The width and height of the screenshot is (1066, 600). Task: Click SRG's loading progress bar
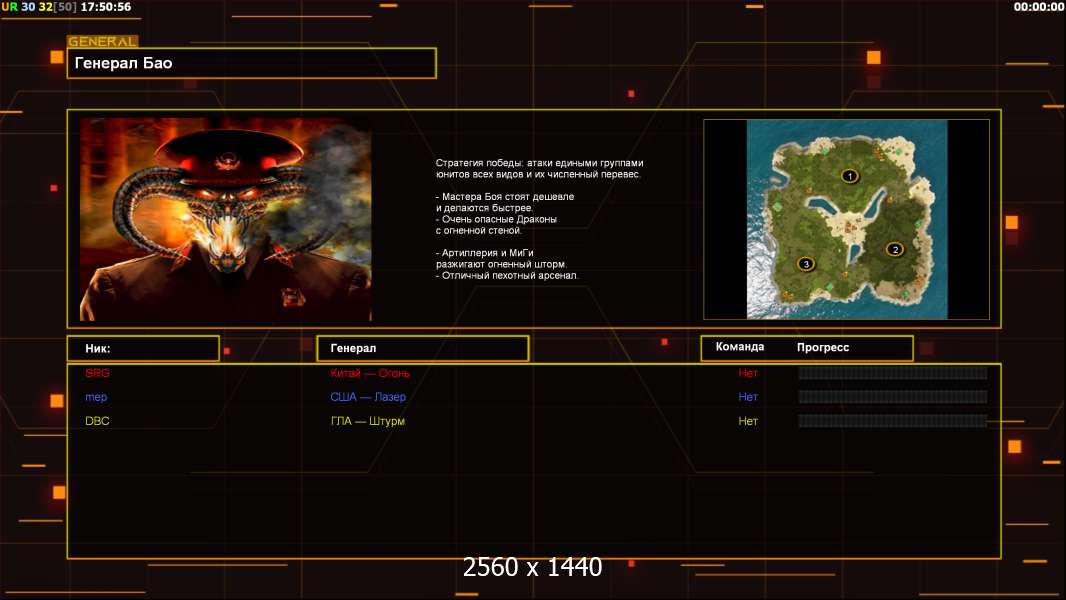pos(892,373)
